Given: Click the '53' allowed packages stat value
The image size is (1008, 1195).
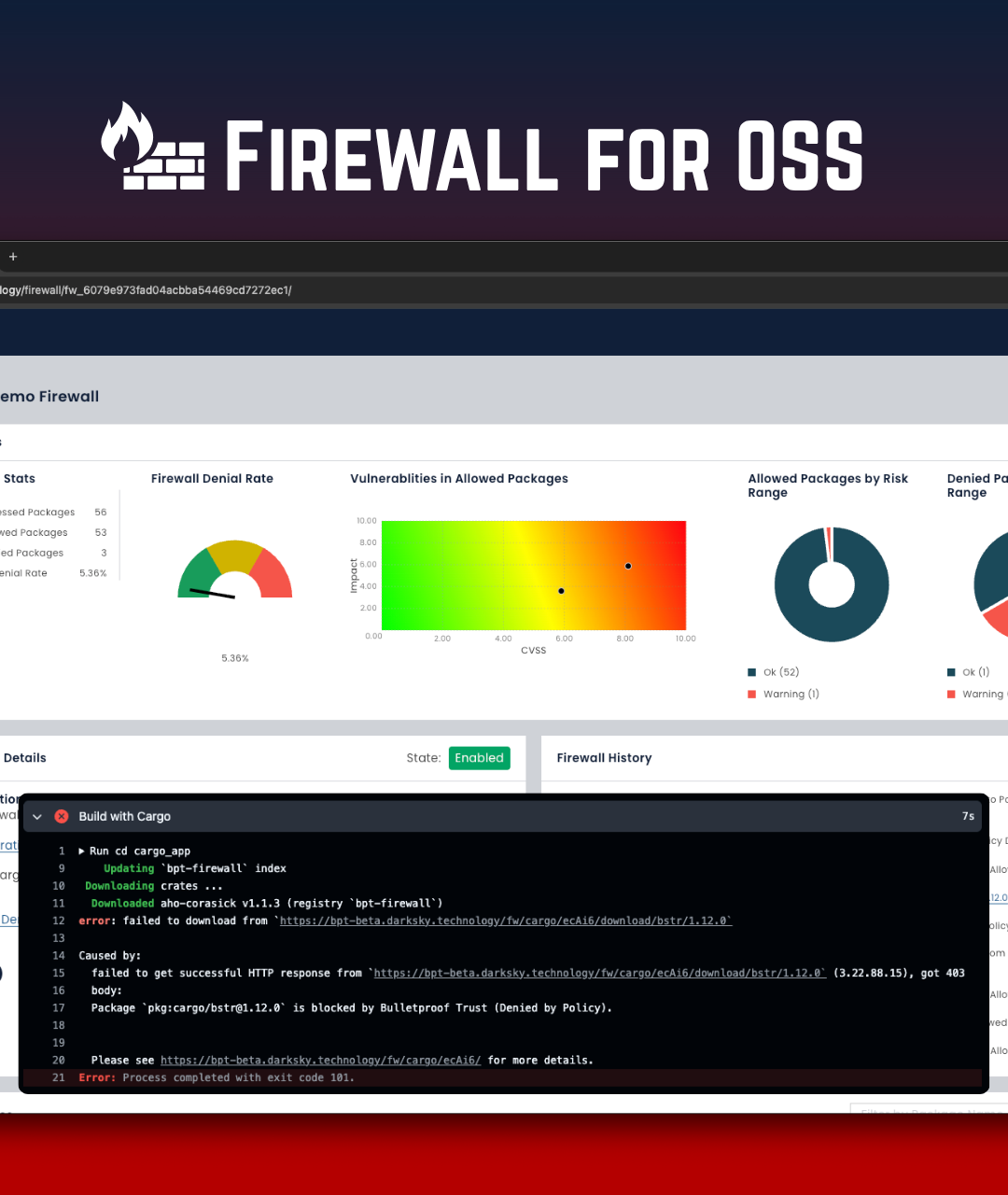Looking at the screenshot, I should click(x=101, y=533).
